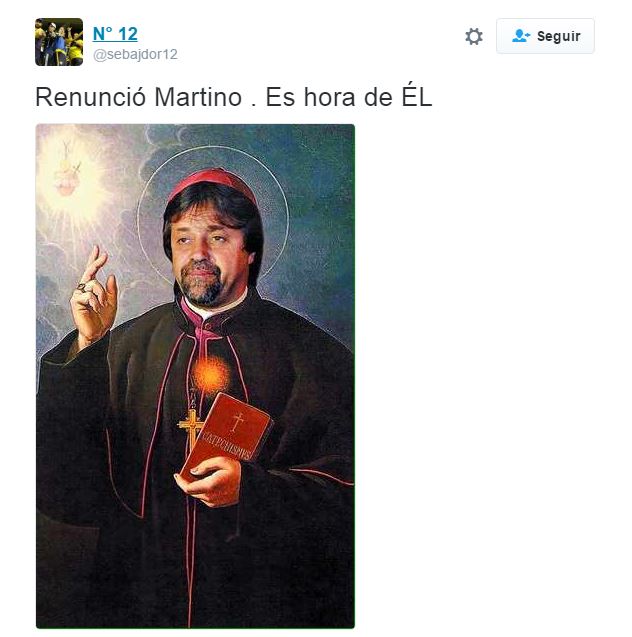
Task: Click the @sebajdor12 handle
Action: [x=135, y=54]
